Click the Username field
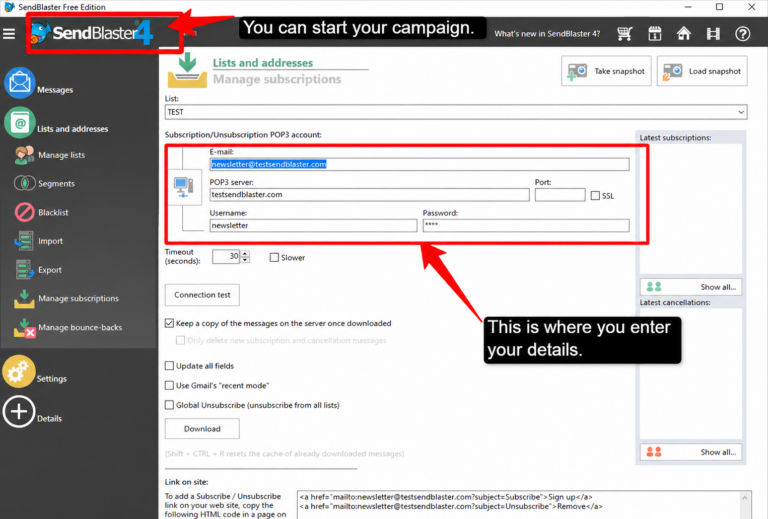This screenshot has width=768, height=519. point(313,225)
